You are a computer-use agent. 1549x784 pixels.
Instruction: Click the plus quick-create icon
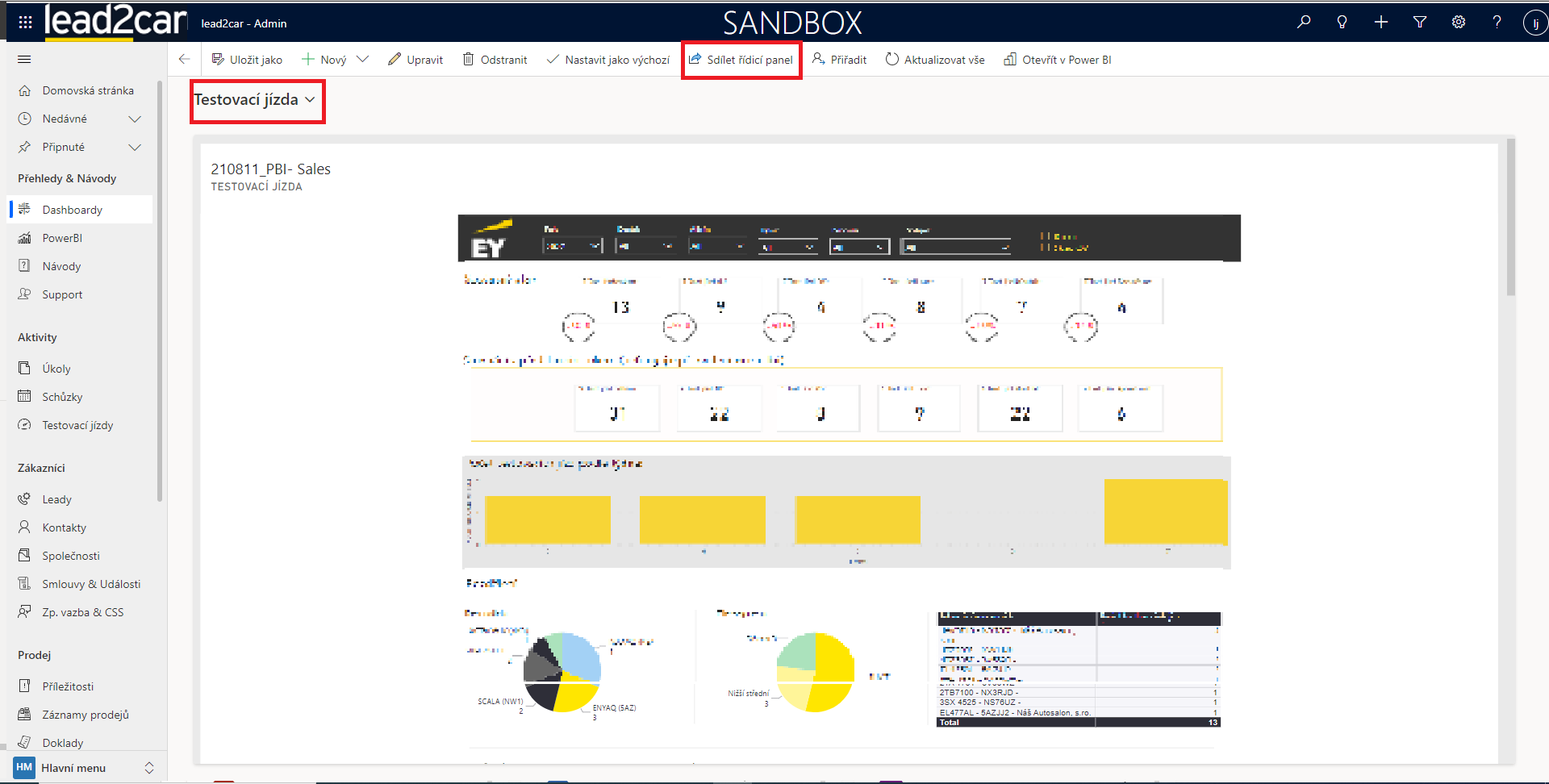[1381, 23]
